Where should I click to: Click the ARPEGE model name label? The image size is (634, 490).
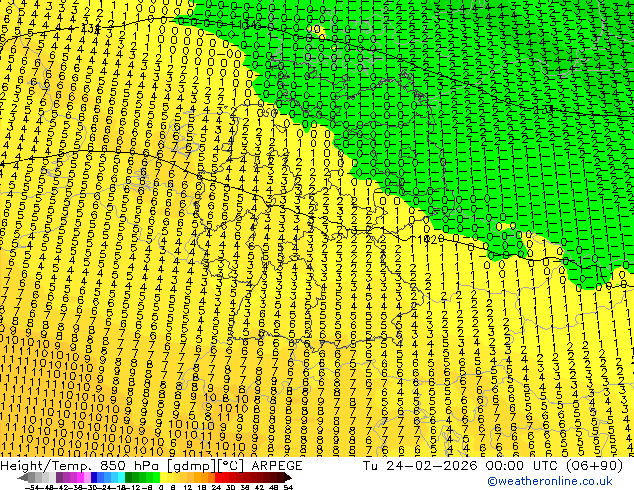277,466
